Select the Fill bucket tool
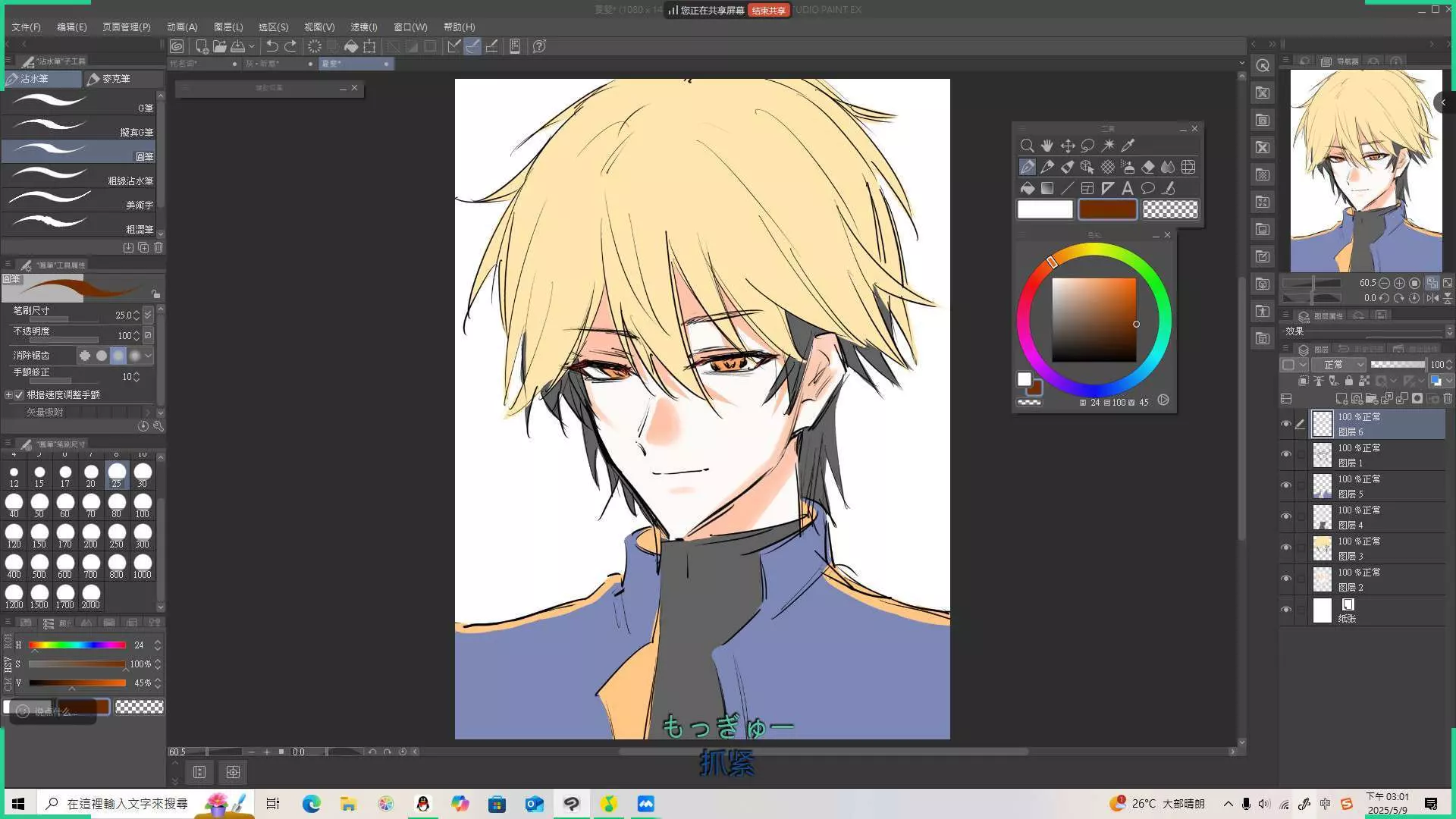The height and width of the screenshot is (819, 1456). [x=1028, y=188]
